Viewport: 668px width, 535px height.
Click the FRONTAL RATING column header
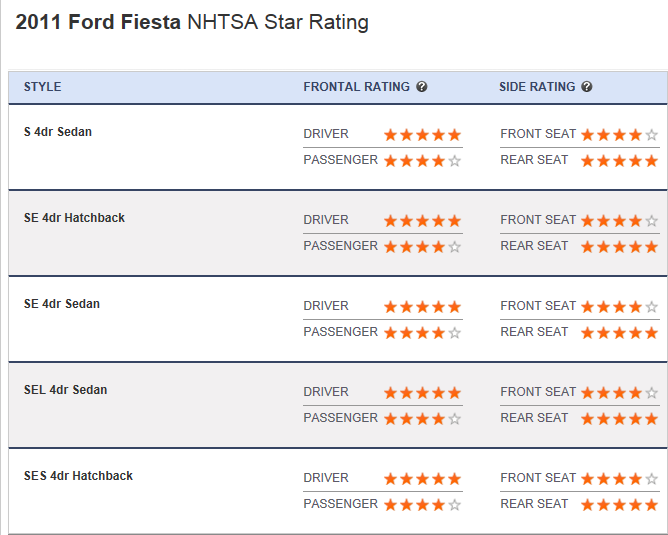(x=356, y=87)
